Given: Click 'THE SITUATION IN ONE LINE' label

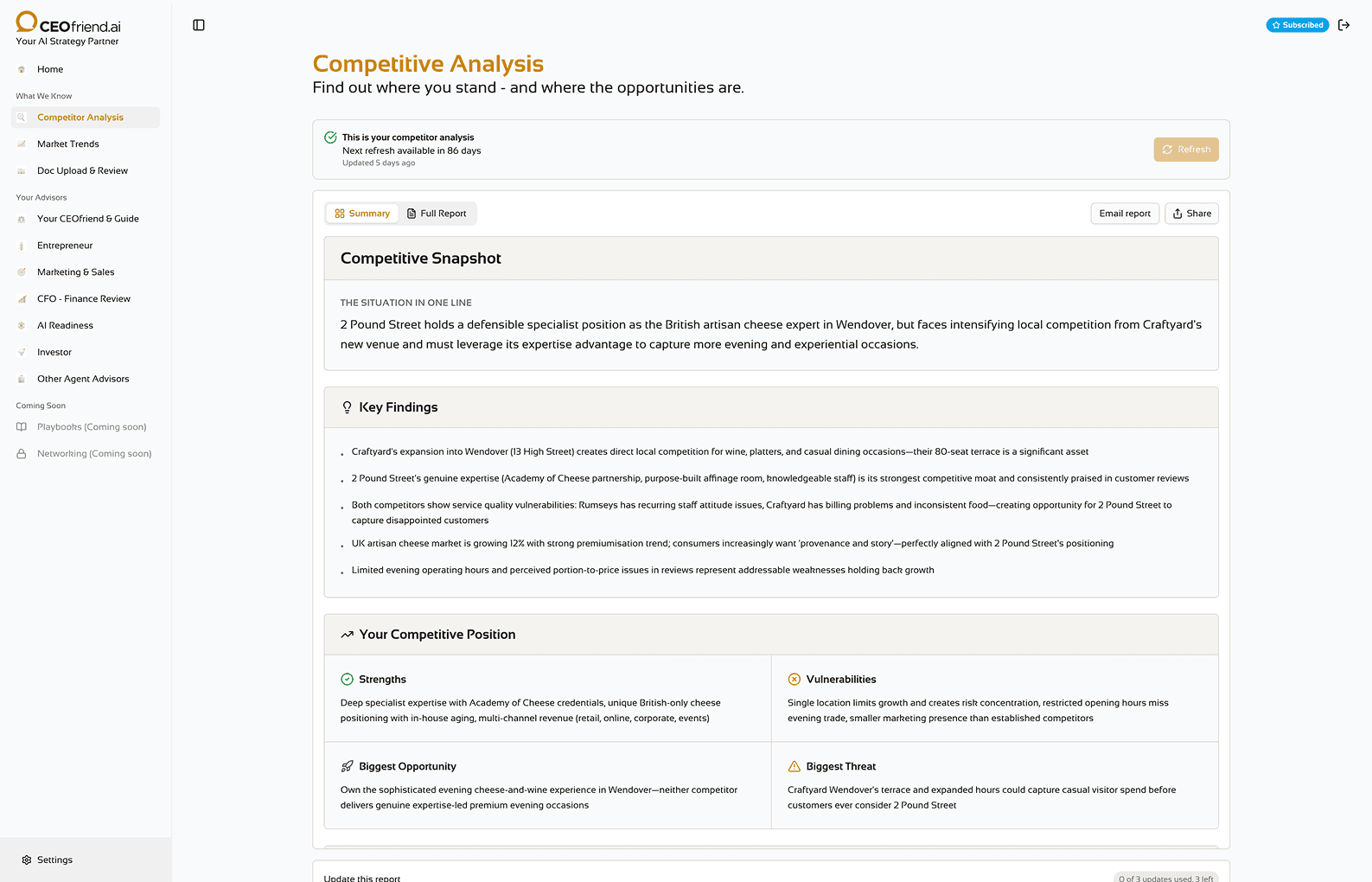Looking at the screenshot, I should (406, 304).
